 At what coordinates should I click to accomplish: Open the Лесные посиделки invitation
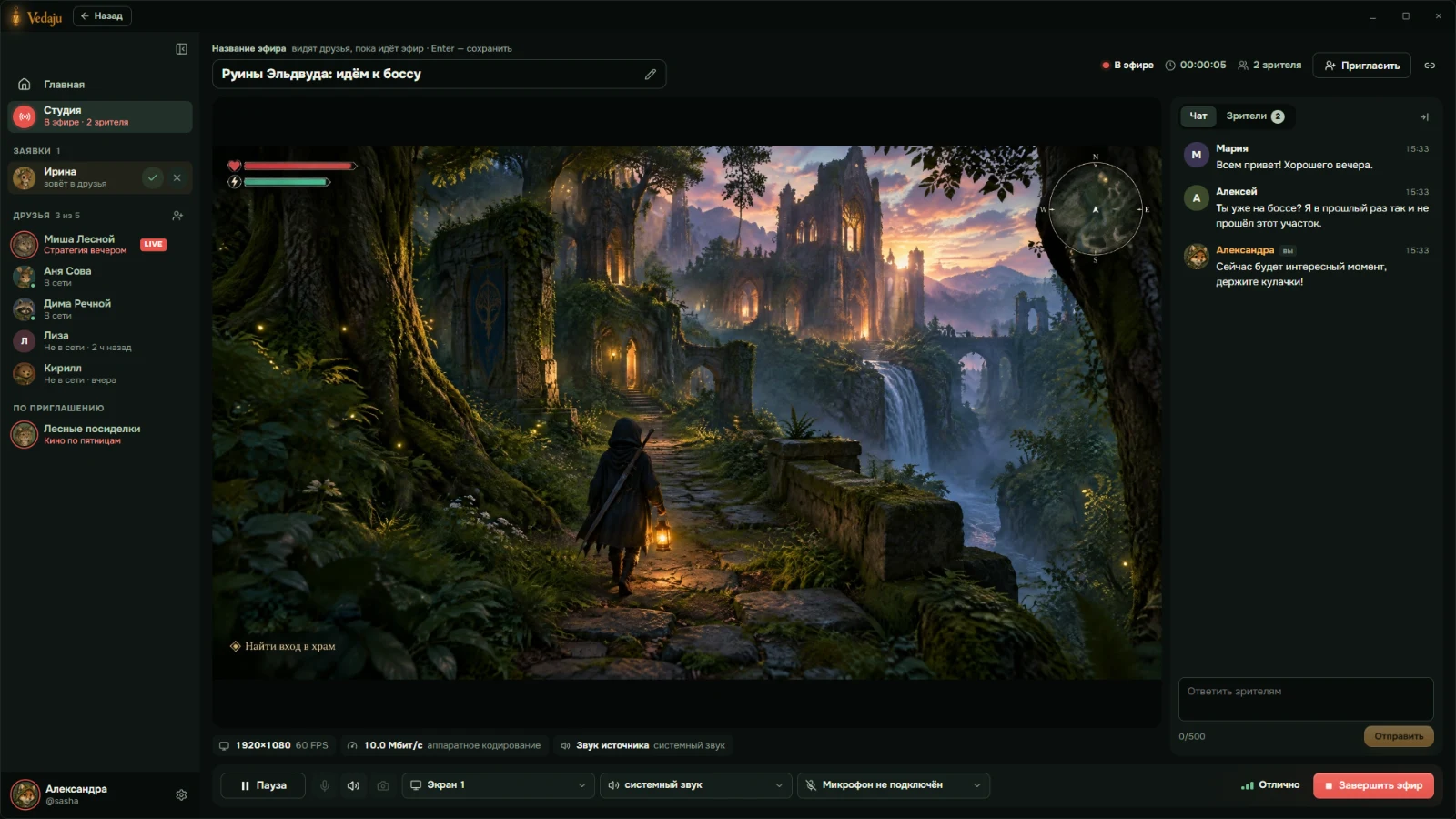click(100, 434)
